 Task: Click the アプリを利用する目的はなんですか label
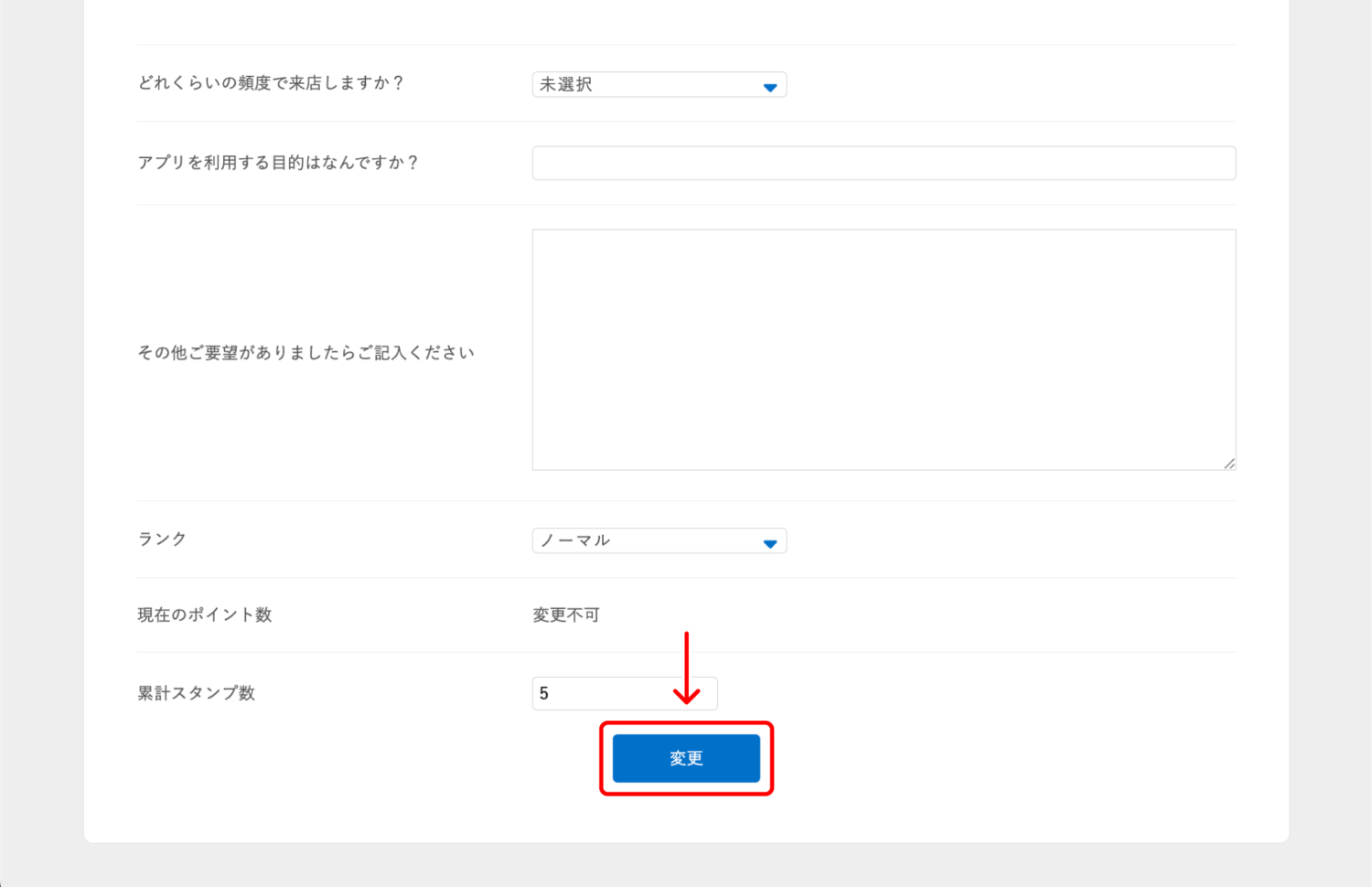276,163
